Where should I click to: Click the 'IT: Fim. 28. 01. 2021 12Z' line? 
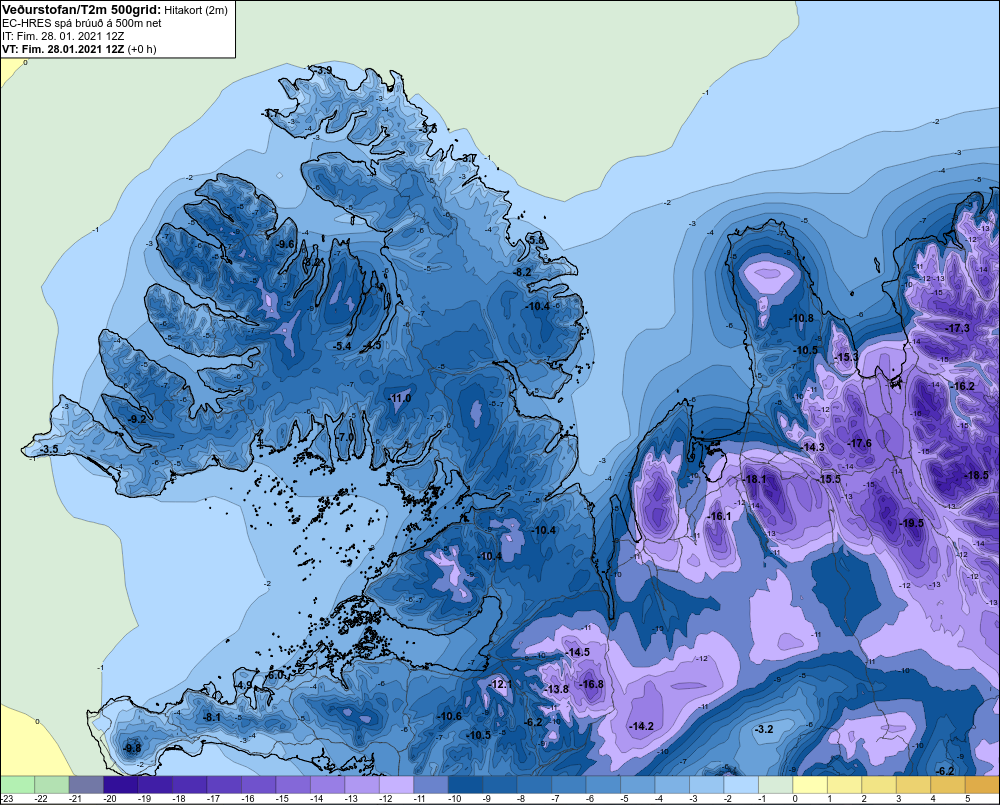click(x=63, y=36)
